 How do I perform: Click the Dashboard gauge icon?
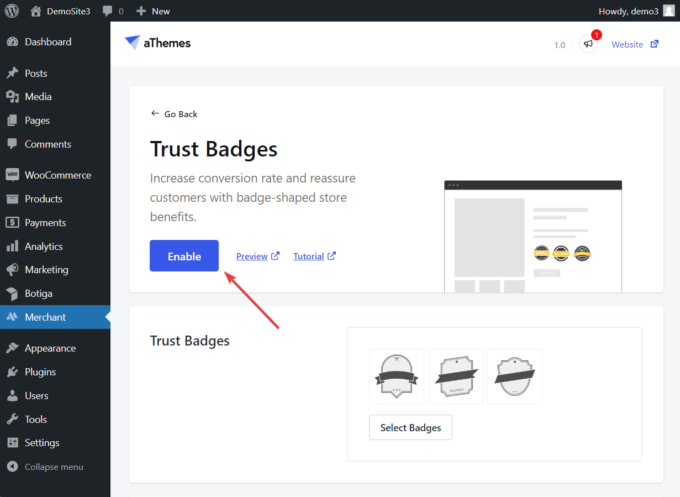tap(12, 42)
